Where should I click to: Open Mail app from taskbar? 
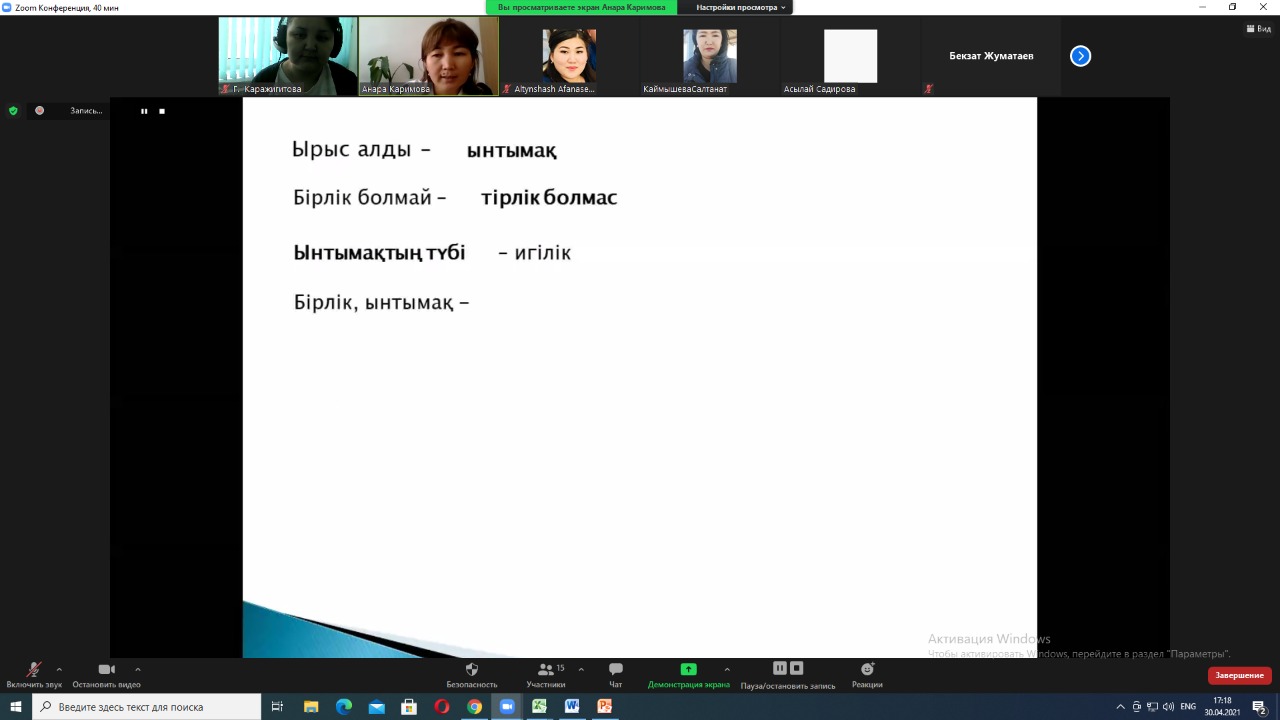point(376,706)
